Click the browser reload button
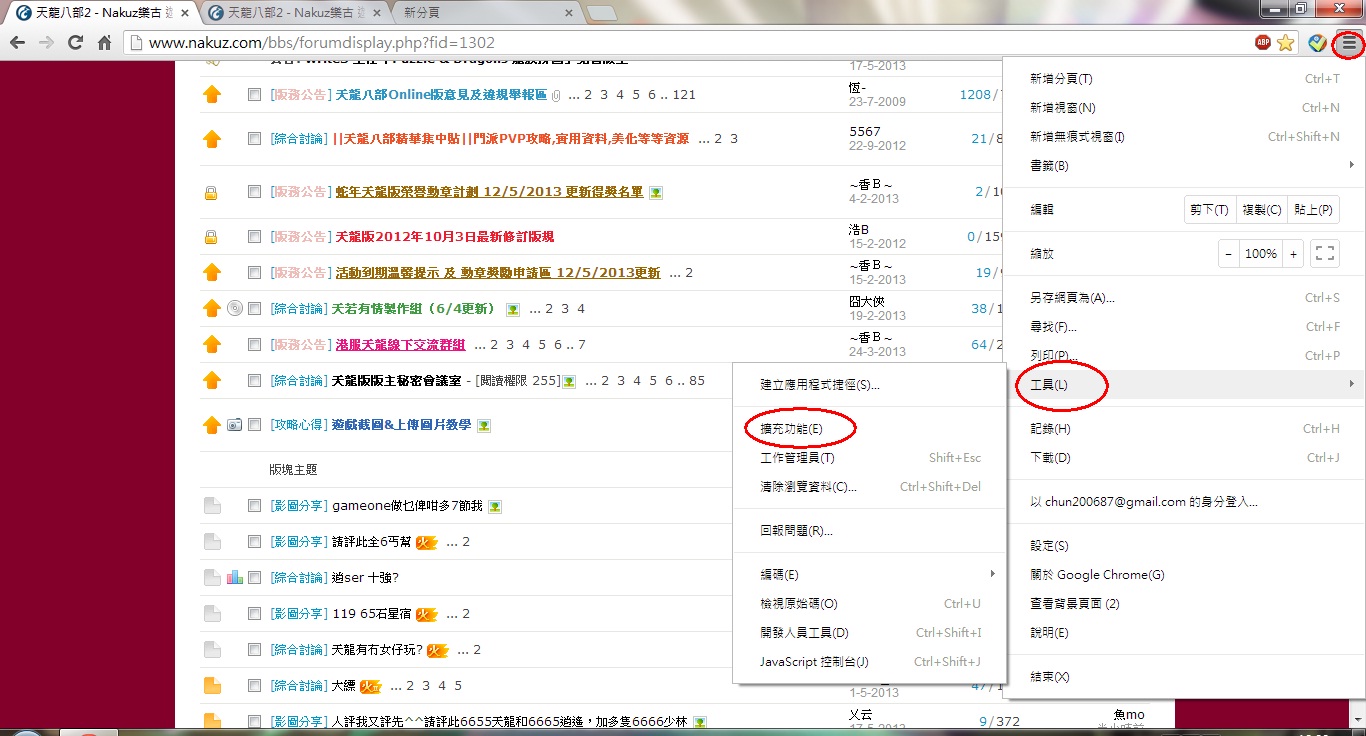 point(75,43)
